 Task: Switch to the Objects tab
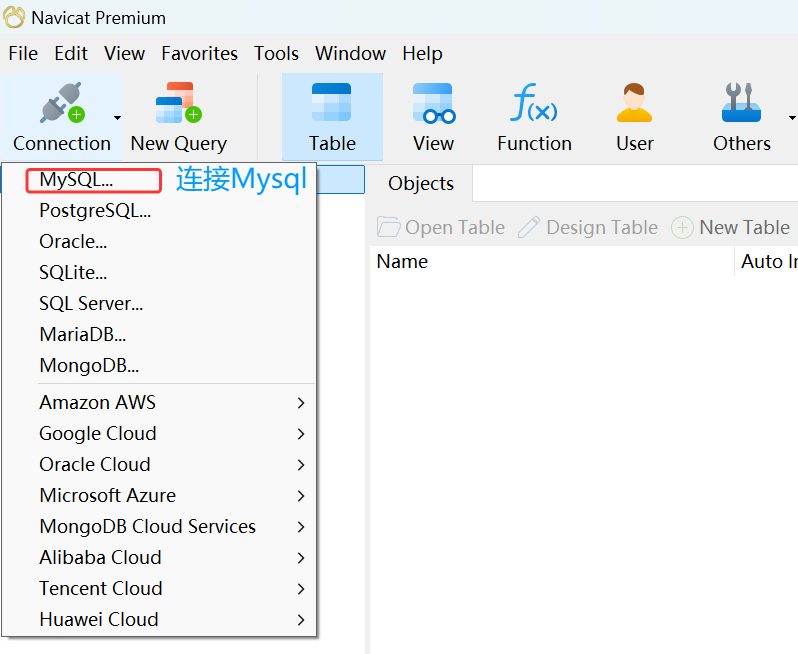tap(420, 184)
